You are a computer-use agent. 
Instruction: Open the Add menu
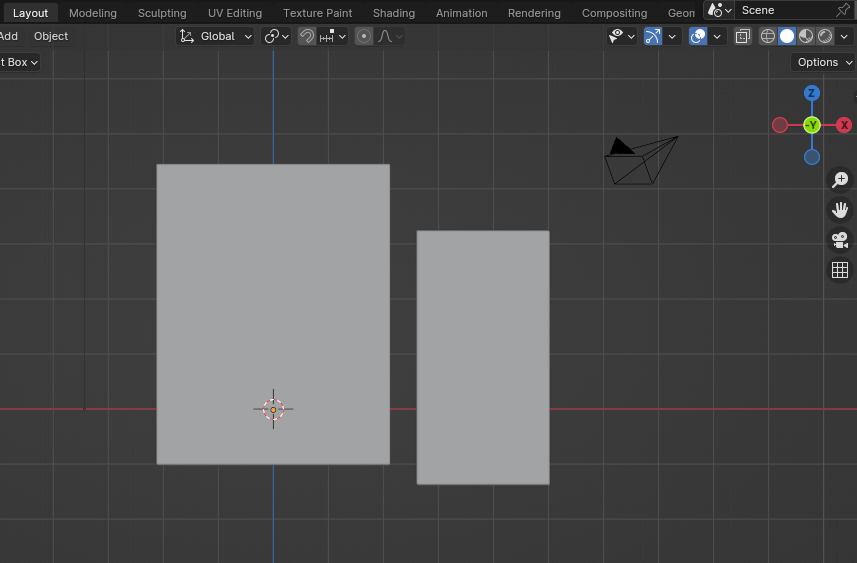coord(9,36)
